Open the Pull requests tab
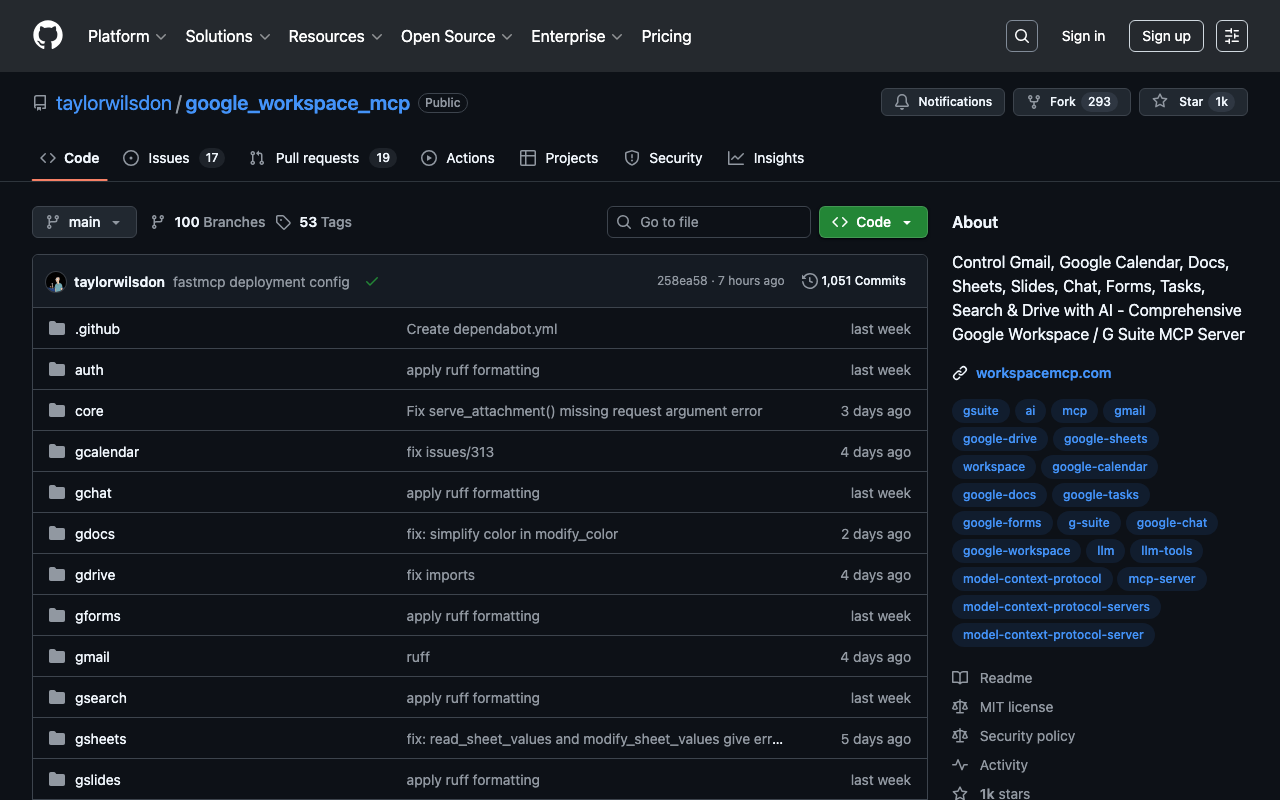This screenshot has height=800, width=1280. pyautogui.click(x=317, y=158)
